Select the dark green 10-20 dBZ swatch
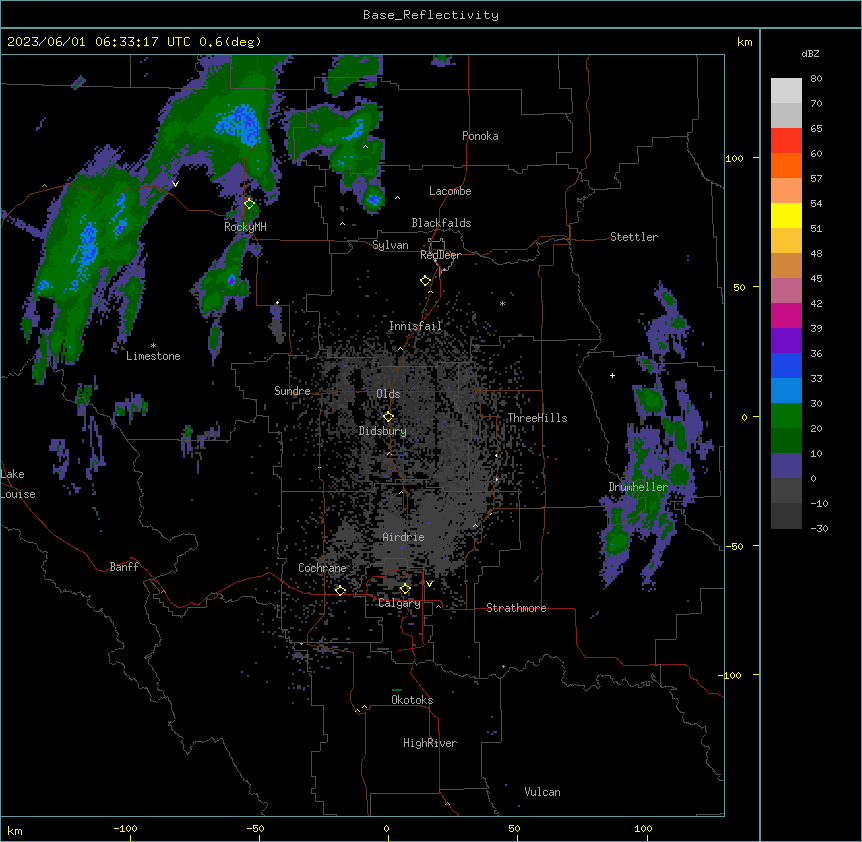Viewport: 862px width, 842px height. click(x=786, y=441)
